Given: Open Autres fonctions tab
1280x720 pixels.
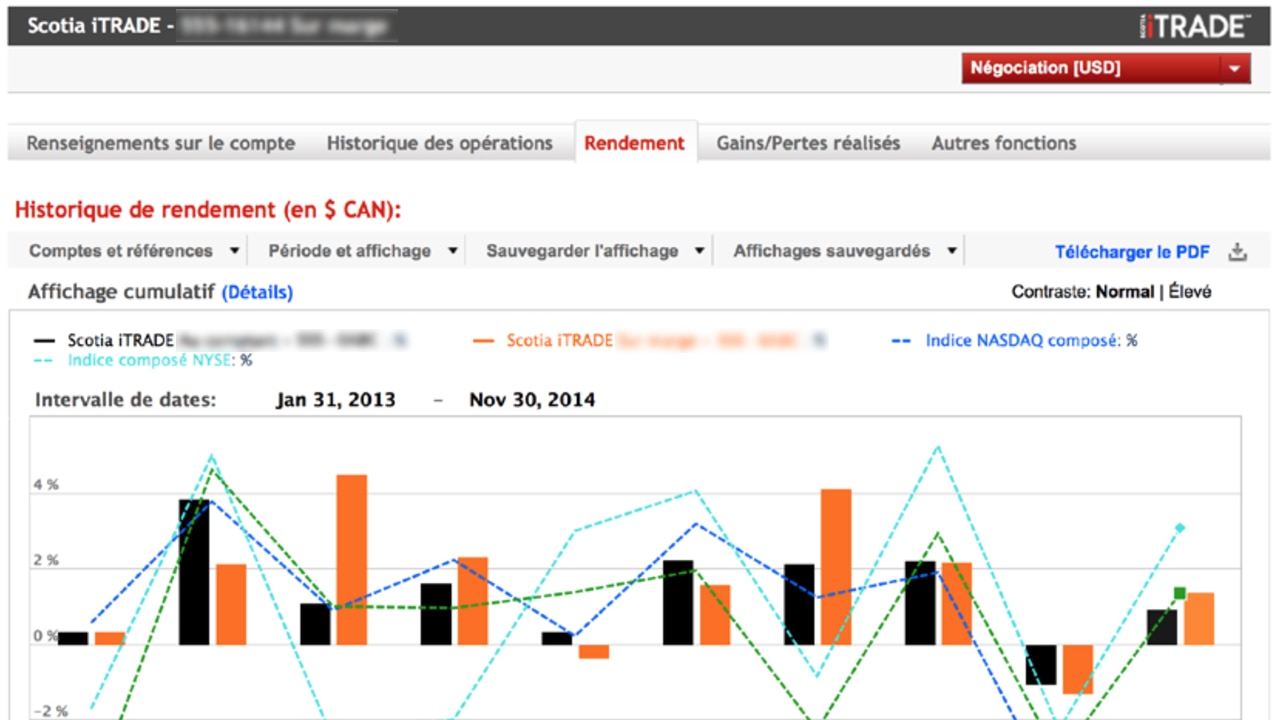Looking at the screenshot, I should pyautogui.click(x=1004, y=143).
